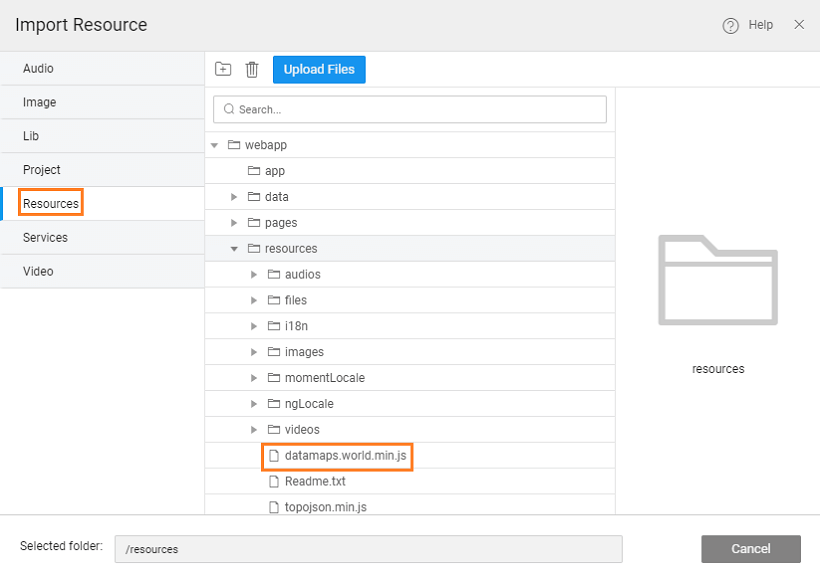Image resolution: width=820 pixels, height=582 pixels.
Task: Click the large resources folder preview
Action: [717, 280]
